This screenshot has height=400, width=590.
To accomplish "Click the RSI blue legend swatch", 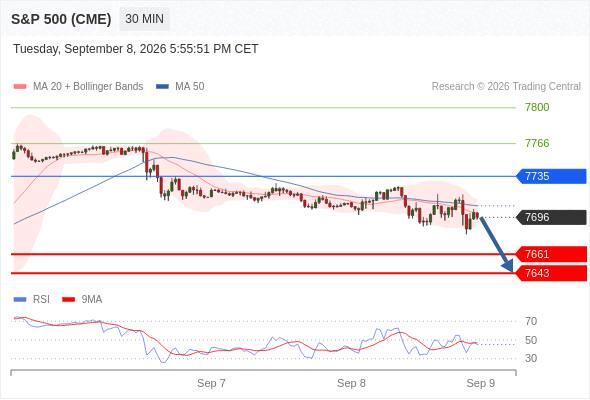I will coord(20,300).
